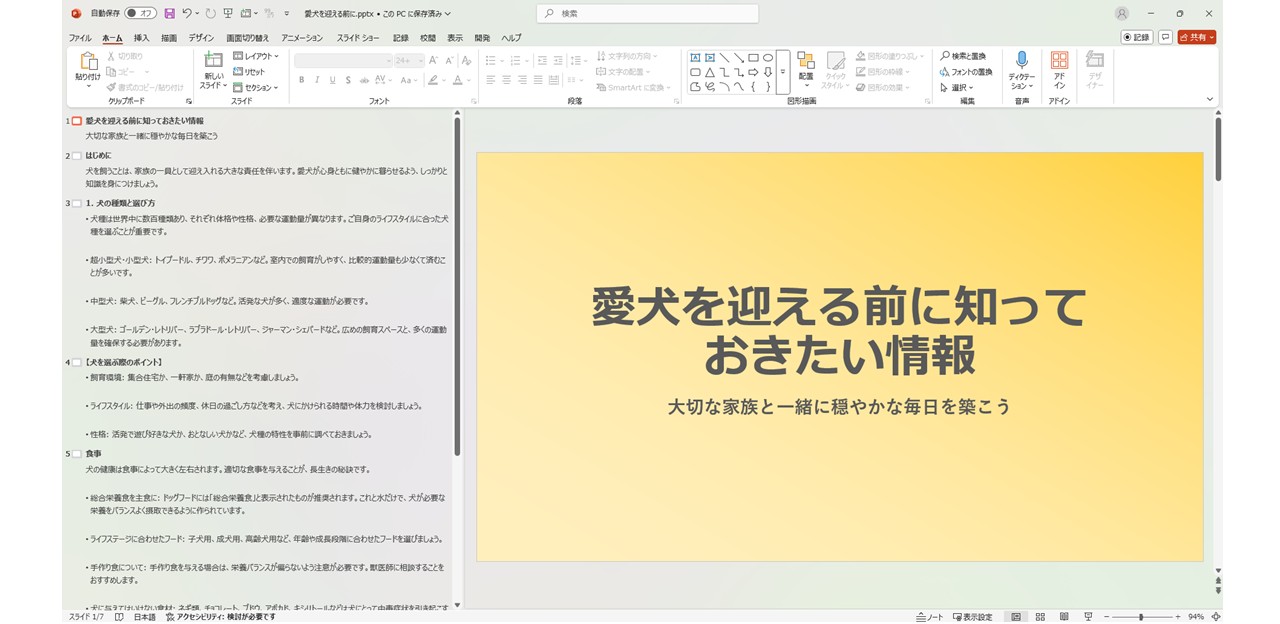The image size is (1280, 624).
Task: Click zoom out minus button
Action: point(1106,617)
